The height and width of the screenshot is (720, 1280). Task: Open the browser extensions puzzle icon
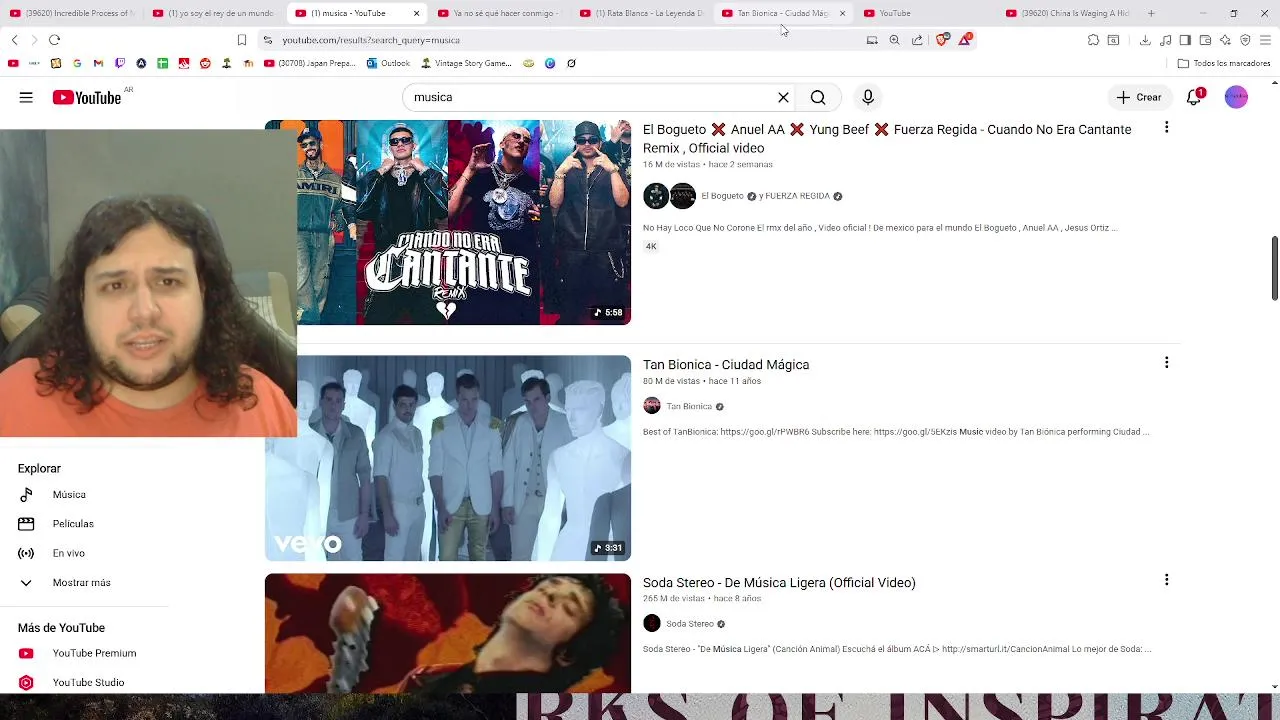coord(1093,40)
